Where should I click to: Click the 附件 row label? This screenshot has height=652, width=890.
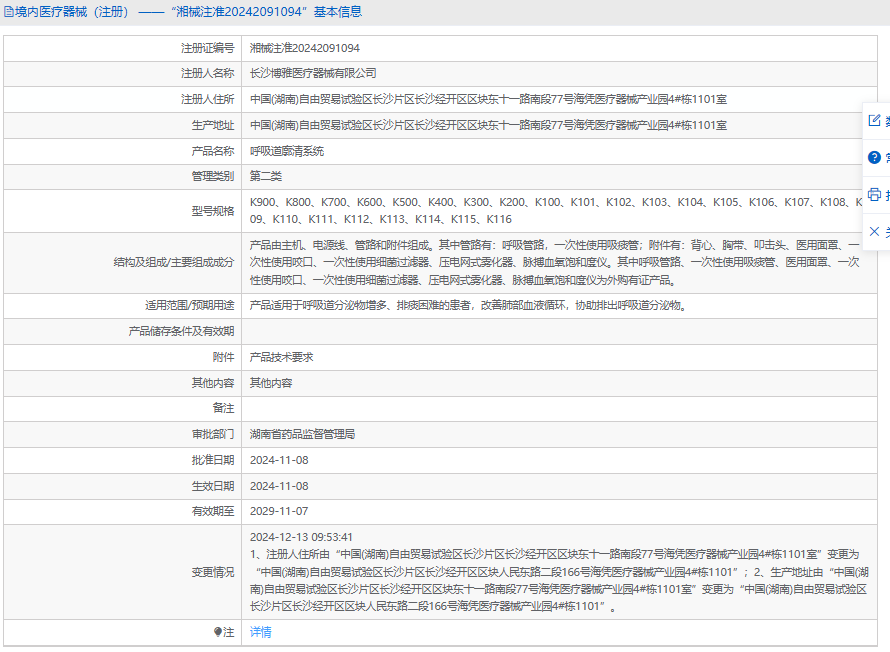[x=223, y=357]
